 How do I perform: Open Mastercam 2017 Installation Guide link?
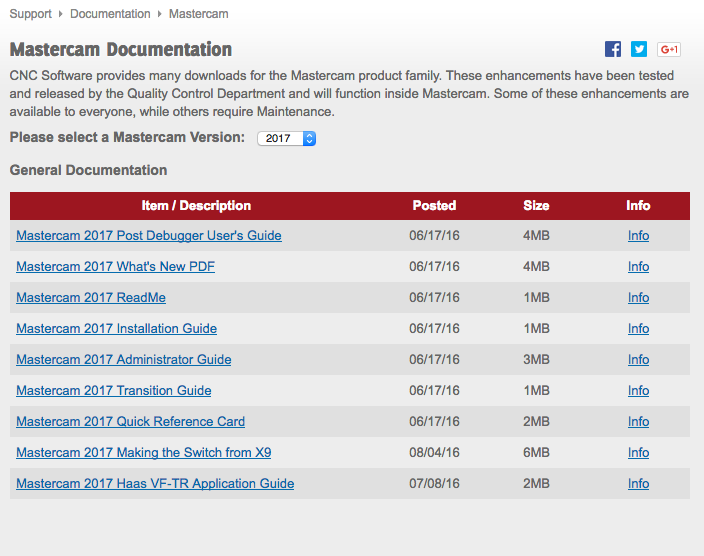coord(116,329)
